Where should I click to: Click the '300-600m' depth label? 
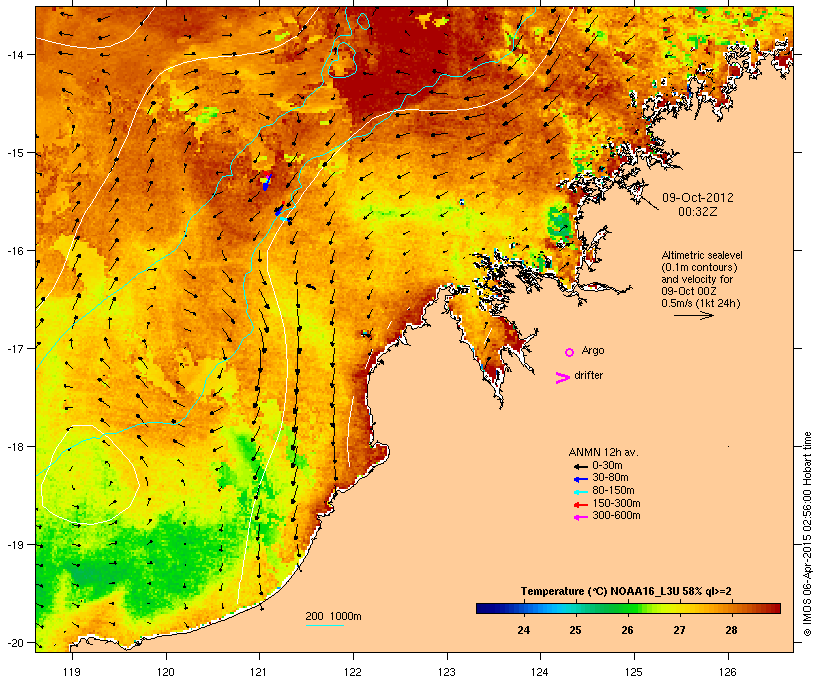(x=616, y=516)
